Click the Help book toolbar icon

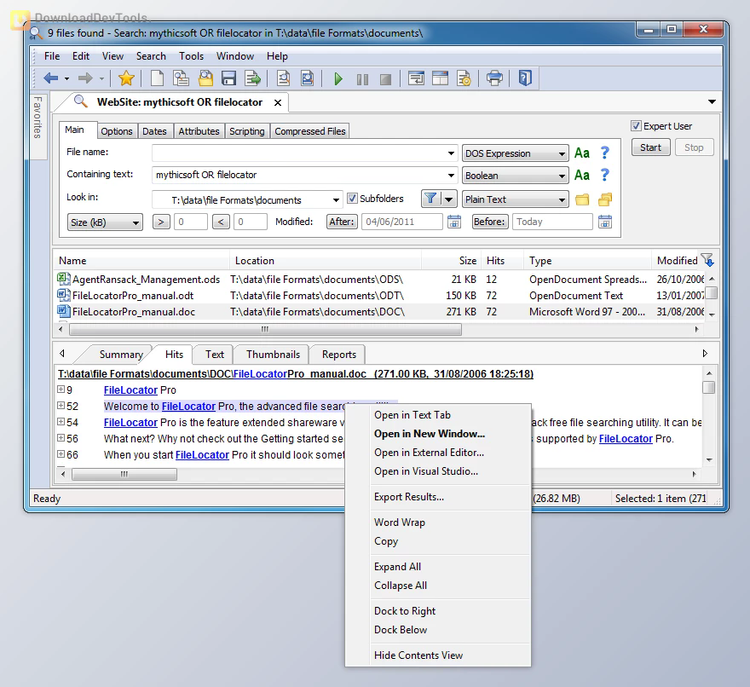coord(525,78)
